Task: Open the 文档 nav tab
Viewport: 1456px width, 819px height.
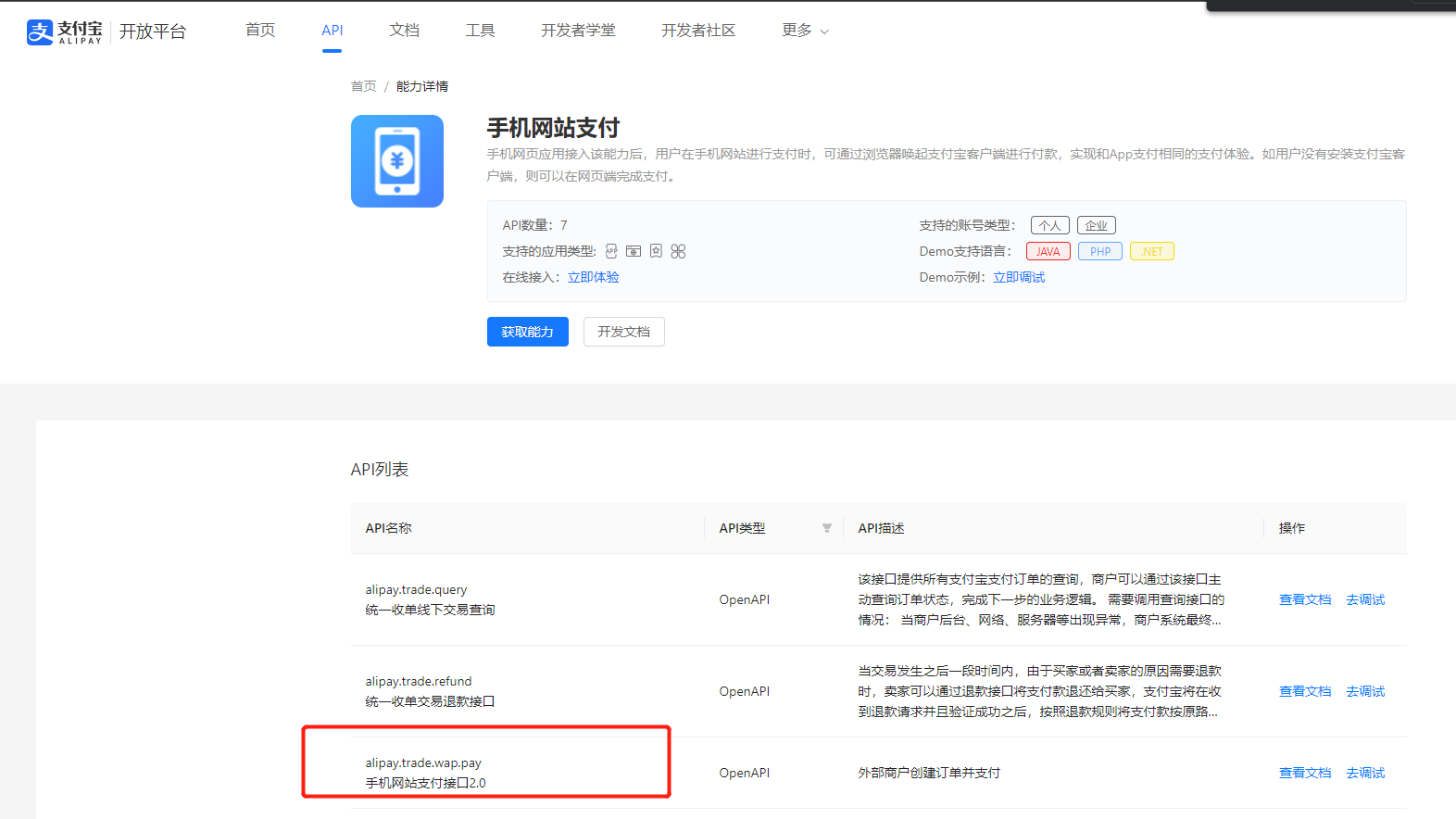Action: 405,31
